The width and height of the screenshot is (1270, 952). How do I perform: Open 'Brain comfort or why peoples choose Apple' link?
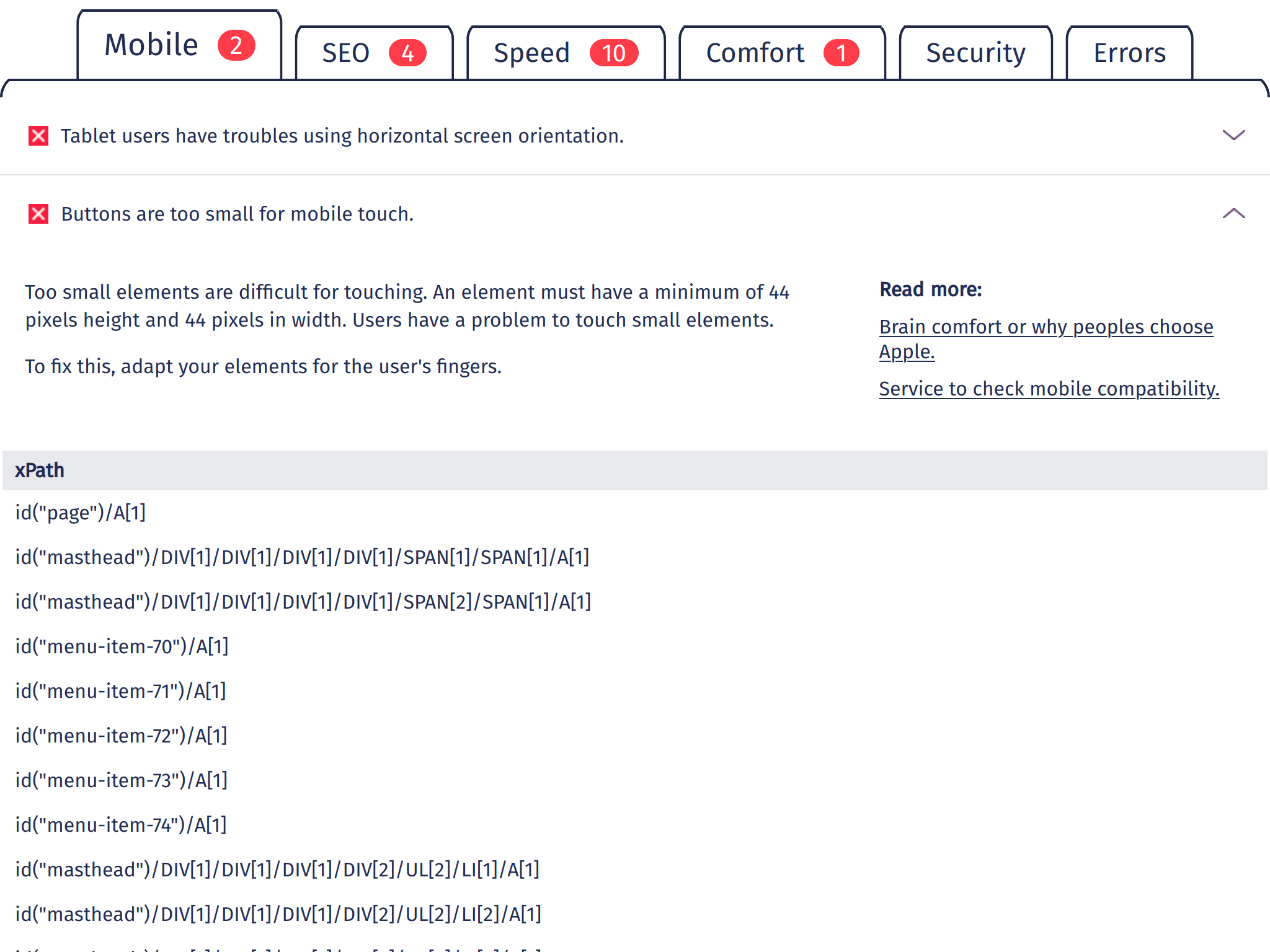(1046, 327)
